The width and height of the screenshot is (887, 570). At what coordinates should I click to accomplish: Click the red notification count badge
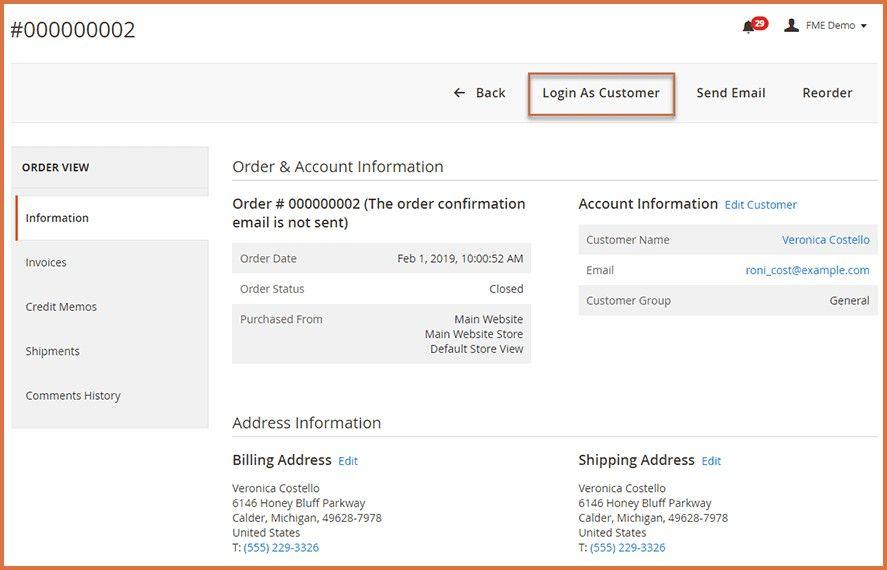[x=760, y=23]
